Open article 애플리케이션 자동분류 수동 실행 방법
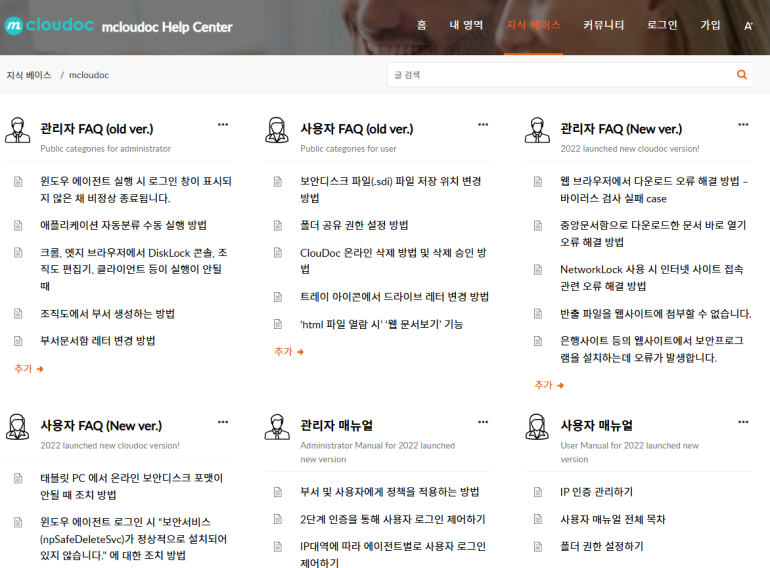 tap(123, 225)
